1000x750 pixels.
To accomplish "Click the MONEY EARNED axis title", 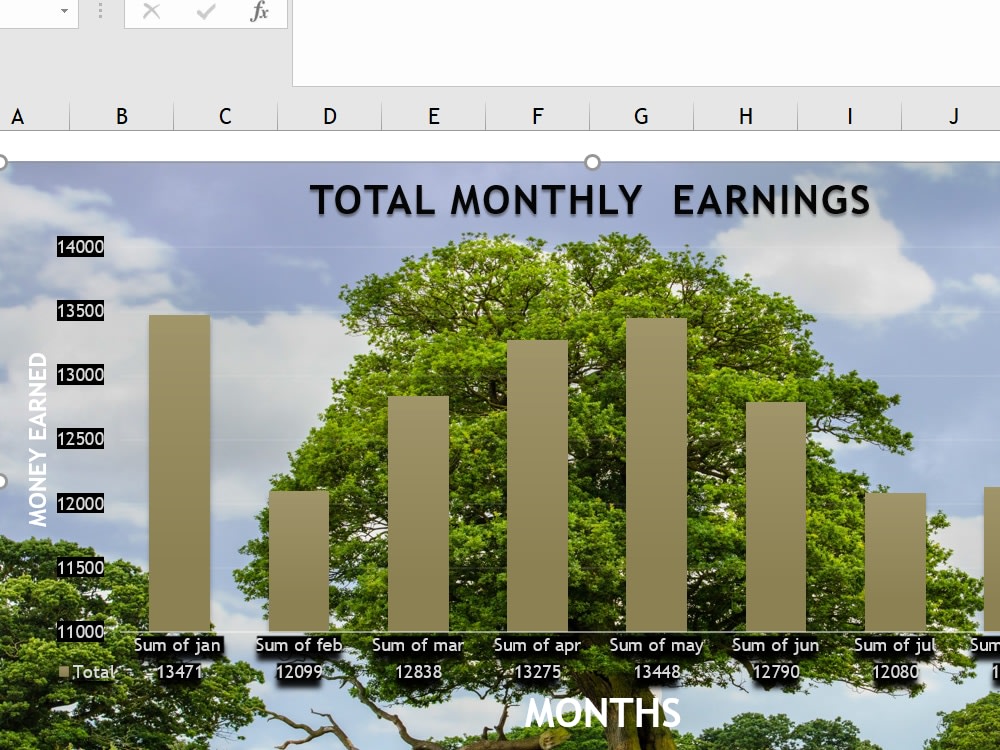I will [x=38, y=439].
